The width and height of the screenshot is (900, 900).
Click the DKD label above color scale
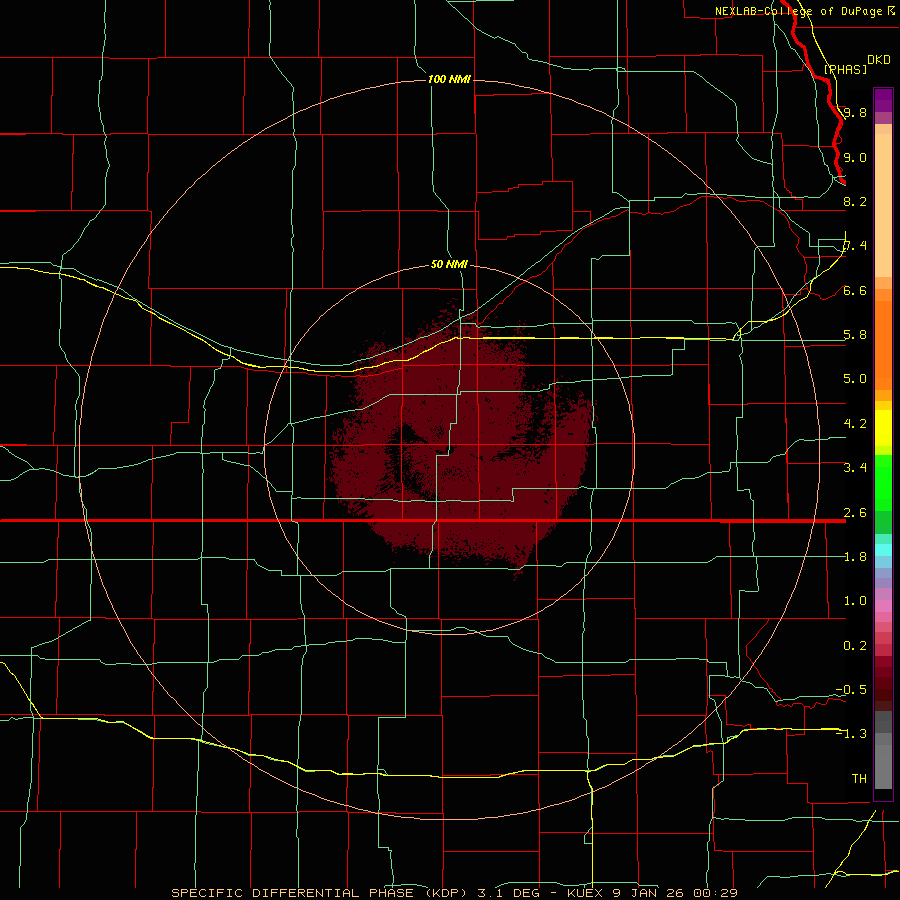879,59
